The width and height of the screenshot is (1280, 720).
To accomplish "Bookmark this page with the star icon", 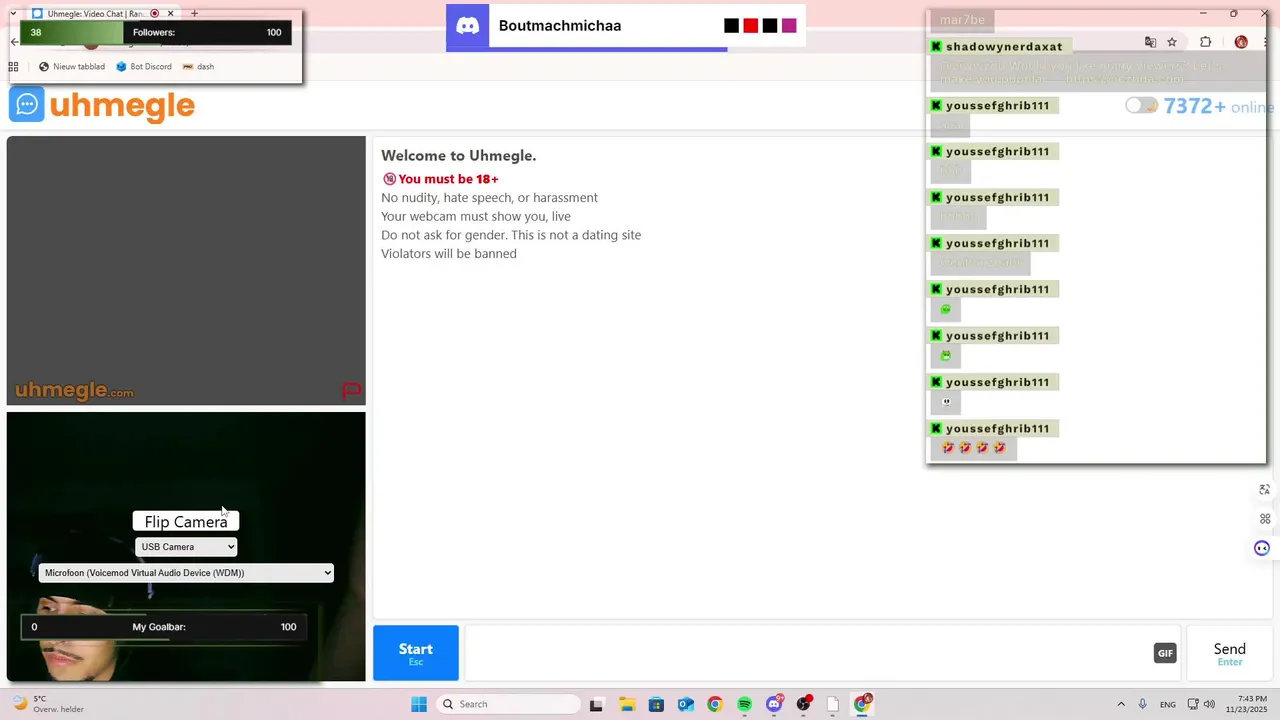I will (x=1172, y=42).
